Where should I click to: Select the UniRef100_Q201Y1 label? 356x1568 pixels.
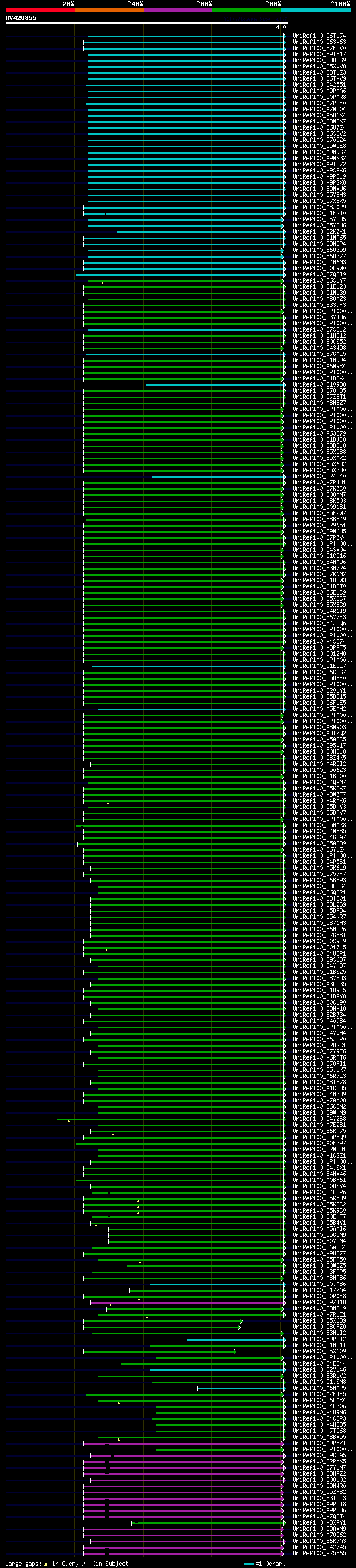point(319,691)
